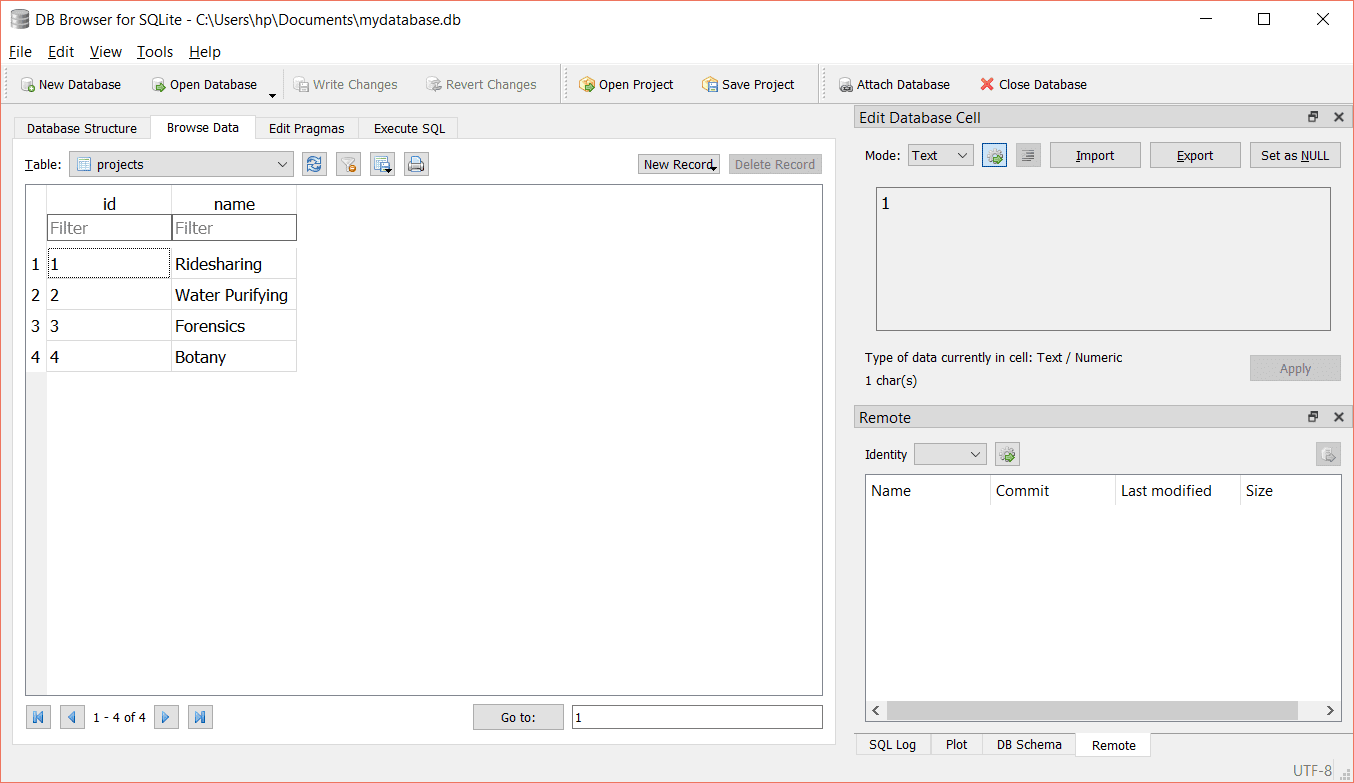Viewport: 1354px width, 783px height.
Task: Click the Import button
Action: pyautogui.click(x=1095, y=154)
